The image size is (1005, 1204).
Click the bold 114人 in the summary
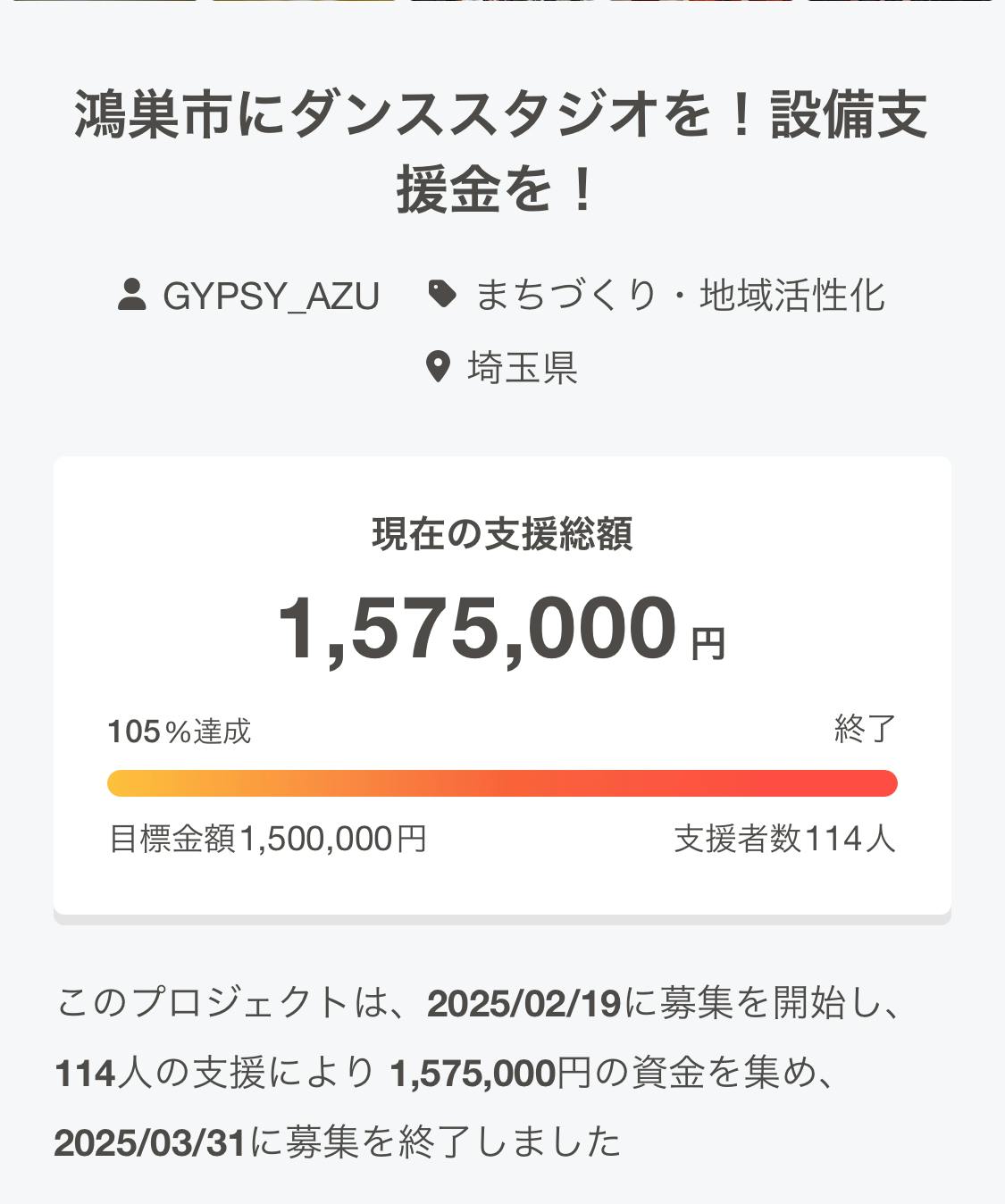click(86, 1074)
